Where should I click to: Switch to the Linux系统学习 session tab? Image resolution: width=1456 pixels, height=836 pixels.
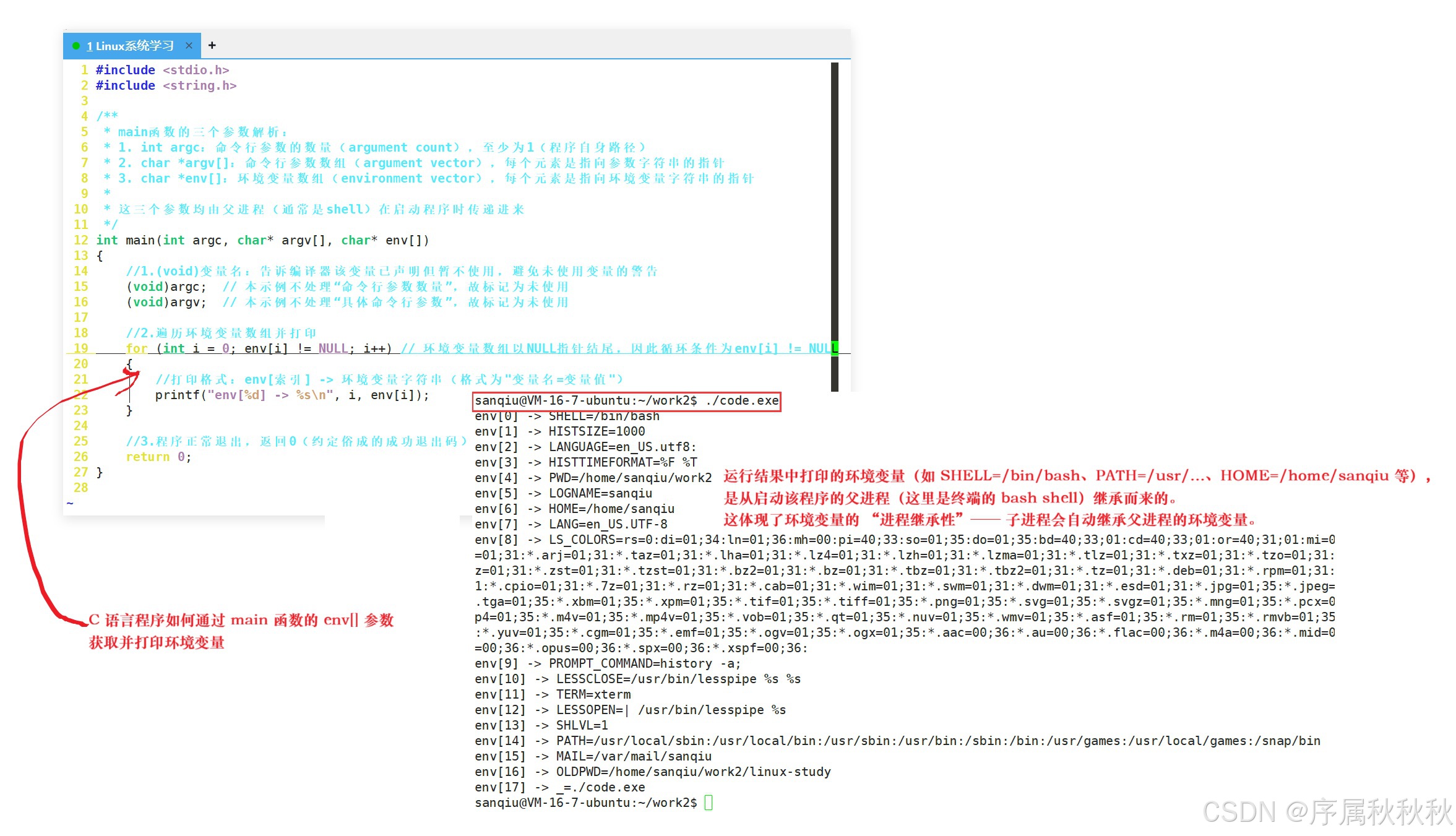point(131,46)
